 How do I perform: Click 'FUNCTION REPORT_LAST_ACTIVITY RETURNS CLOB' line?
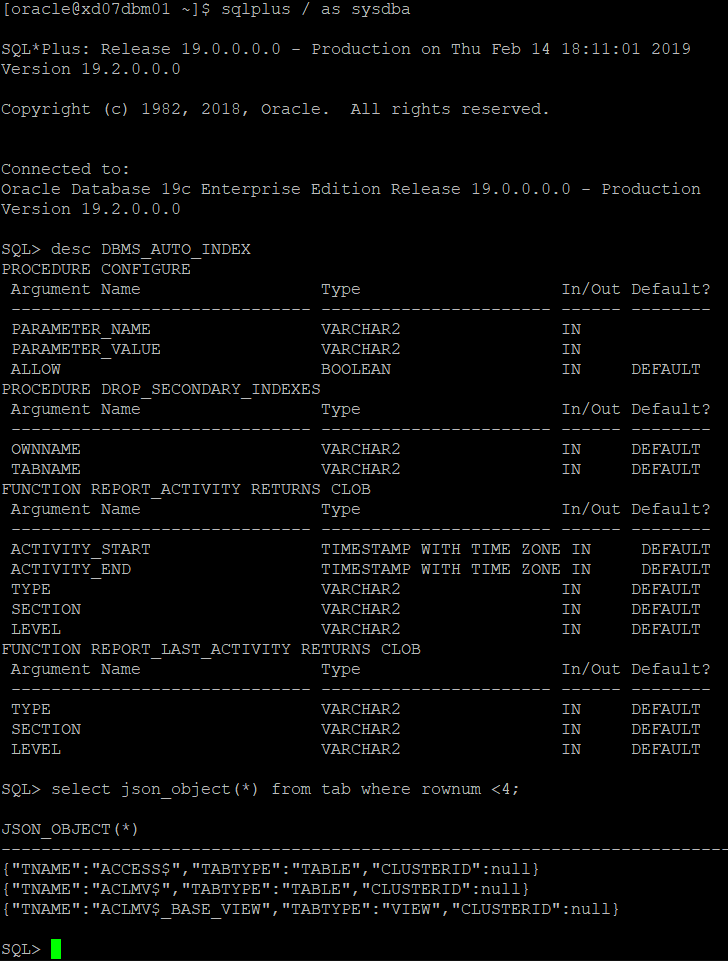(211, 650)
